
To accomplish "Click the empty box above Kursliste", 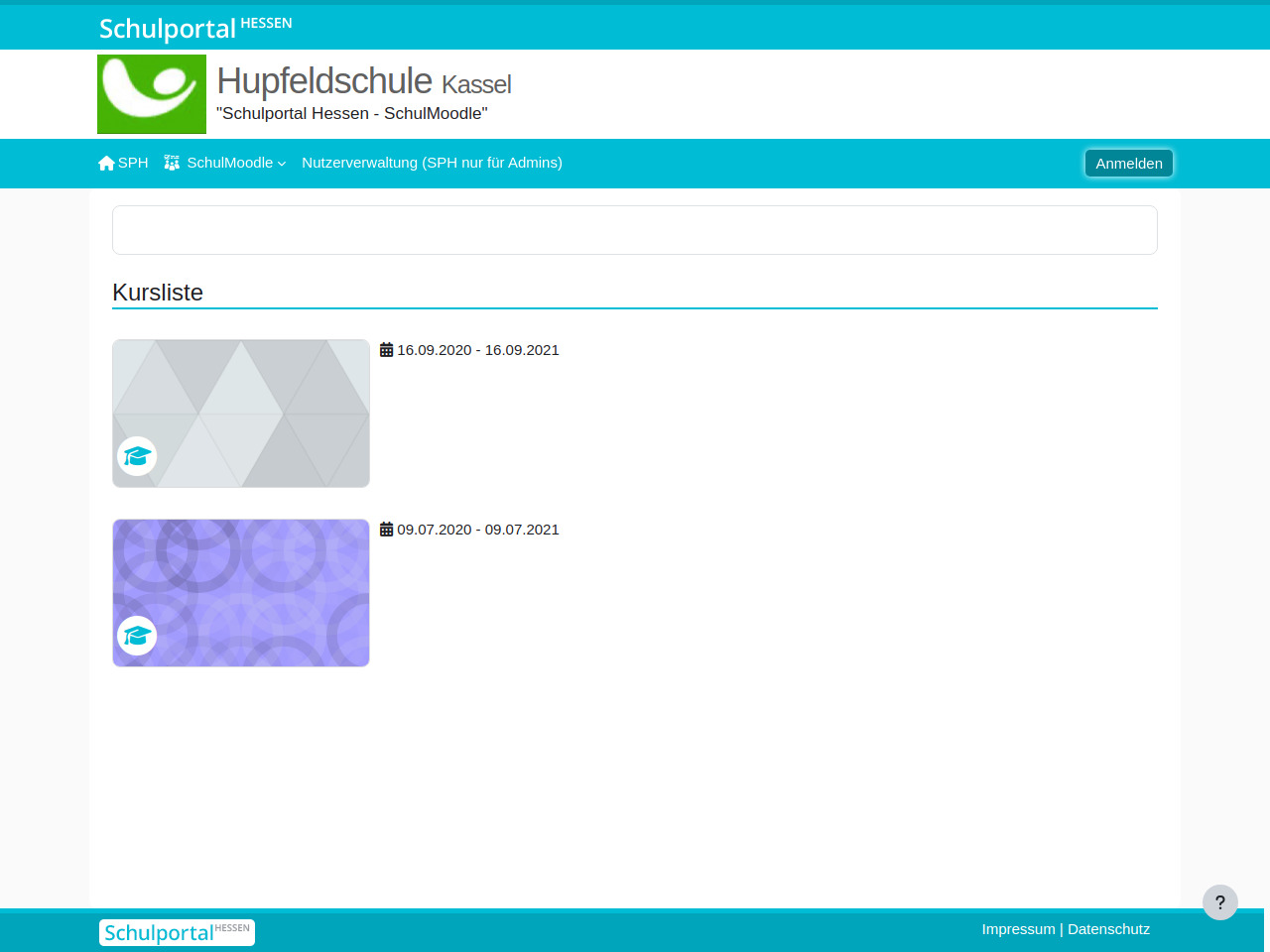I will [x=635, y=230].
